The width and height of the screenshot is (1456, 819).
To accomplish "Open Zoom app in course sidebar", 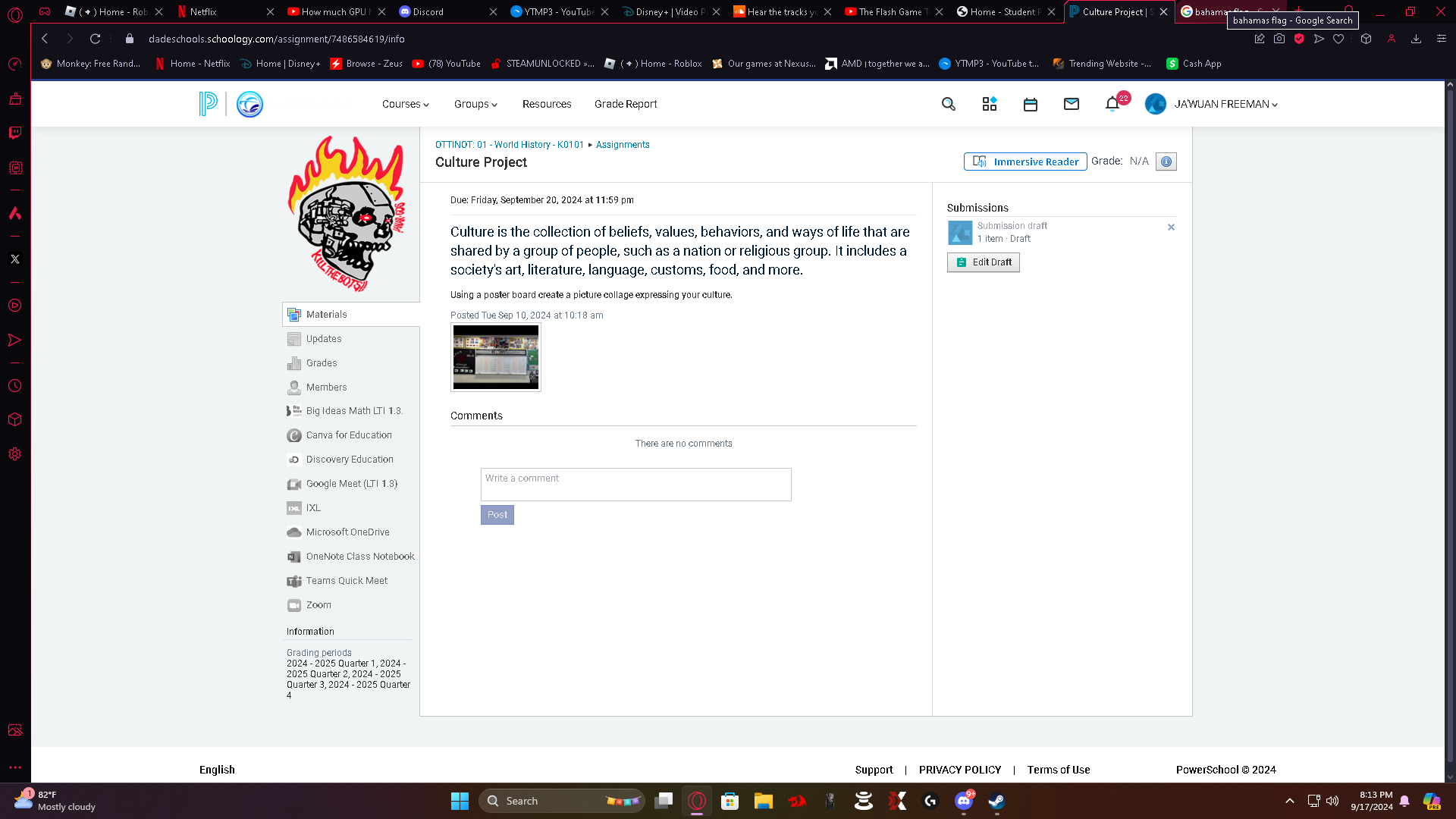I will click(318, 605).
